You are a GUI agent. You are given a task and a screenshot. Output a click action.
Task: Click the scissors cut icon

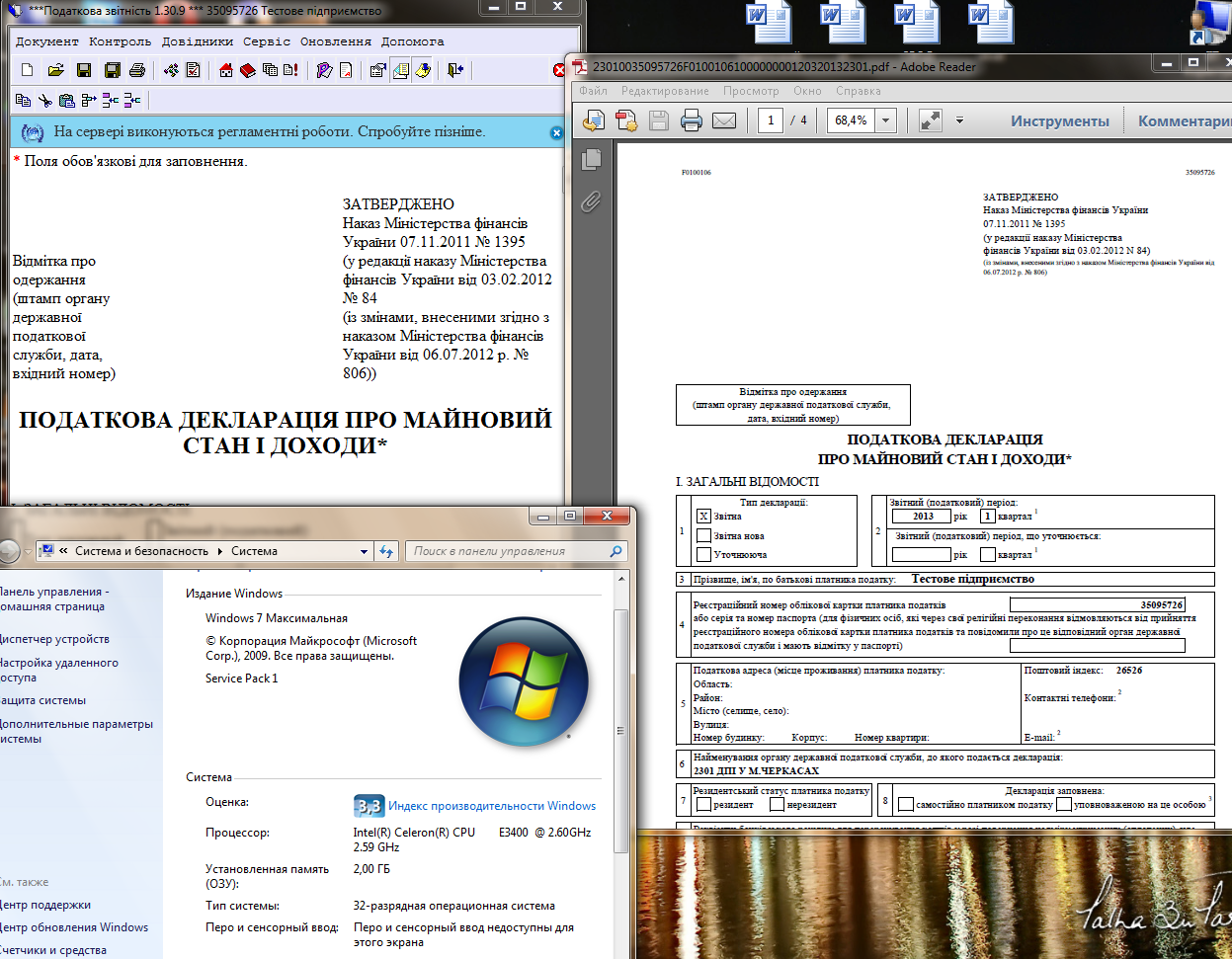tap(44, 100)
